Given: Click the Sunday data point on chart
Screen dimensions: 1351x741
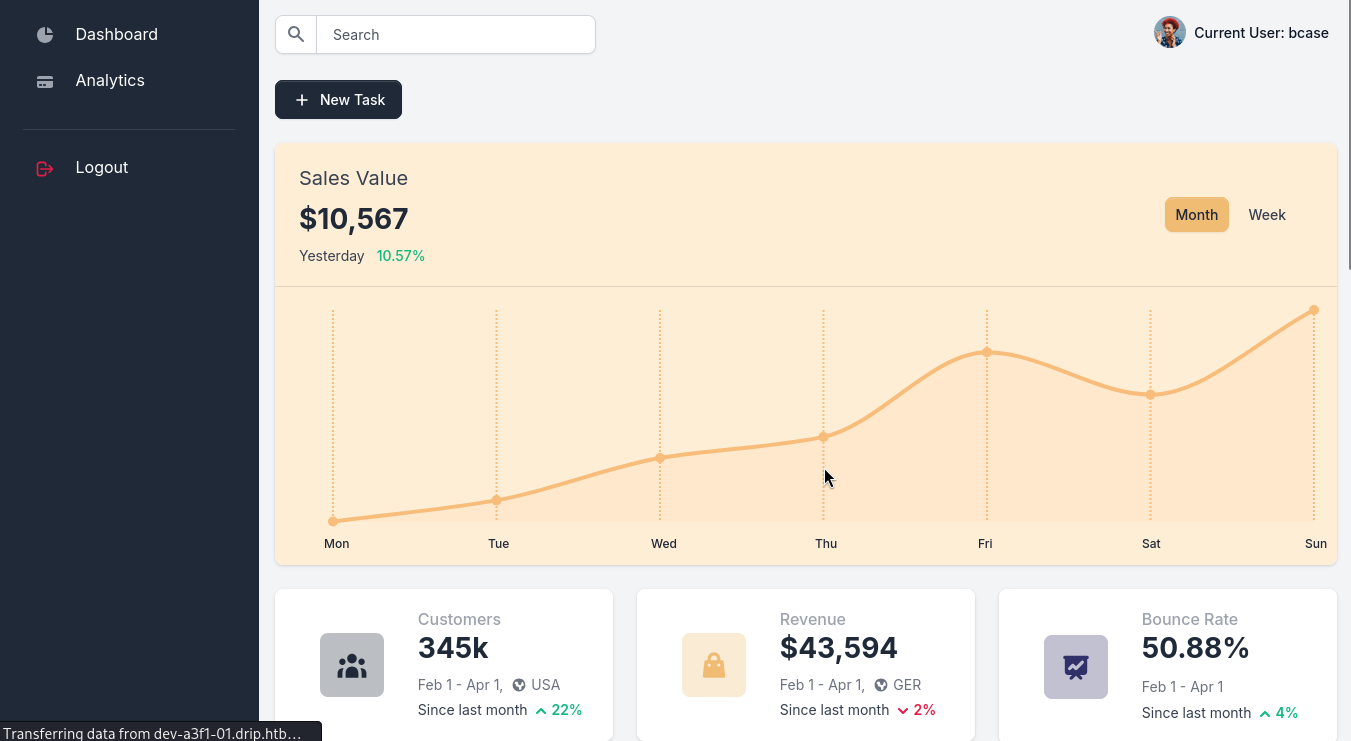Looking at the screenshot, I should click(1314, 310).
